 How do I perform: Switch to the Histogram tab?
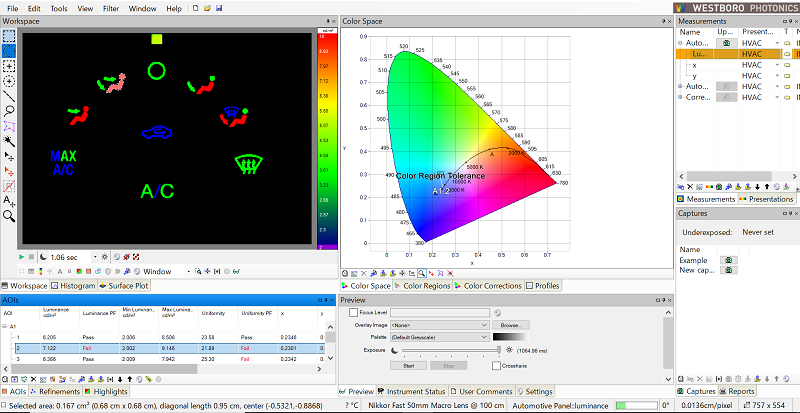(73, 286)
